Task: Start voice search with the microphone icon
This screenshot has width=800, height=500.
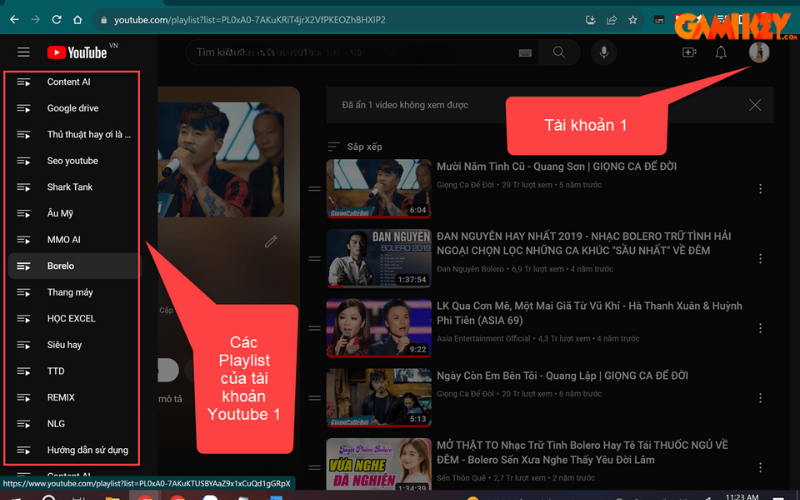Action: (604, 52)
